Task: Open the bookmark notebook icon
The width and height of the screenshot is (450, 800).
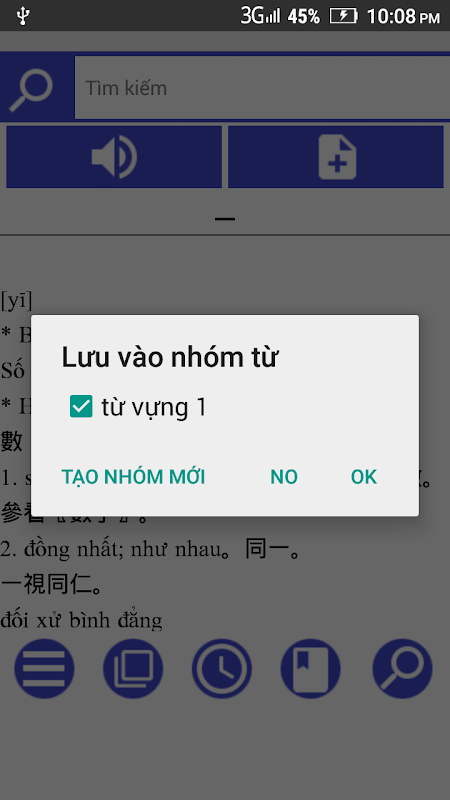Action: [x=310, y=668]
